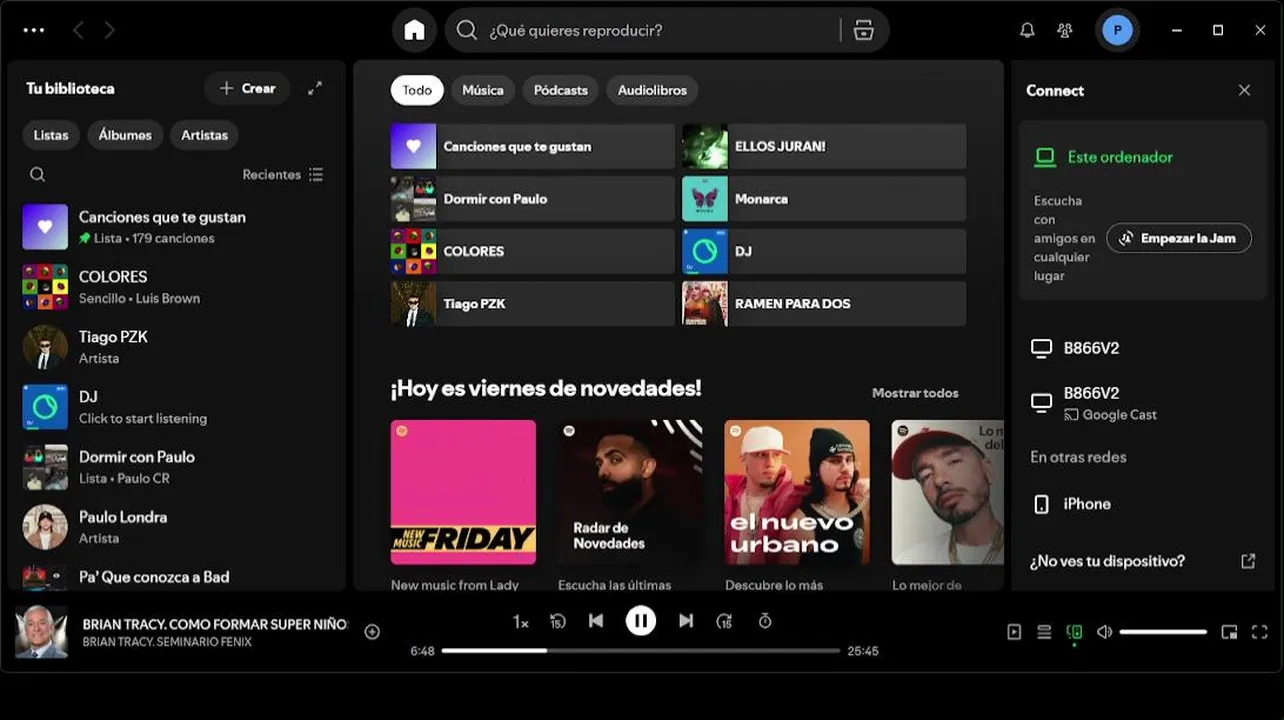Viewport: 1284px width, 720px height.
Task: Filter library by Listas
Action: pos(51,135)
